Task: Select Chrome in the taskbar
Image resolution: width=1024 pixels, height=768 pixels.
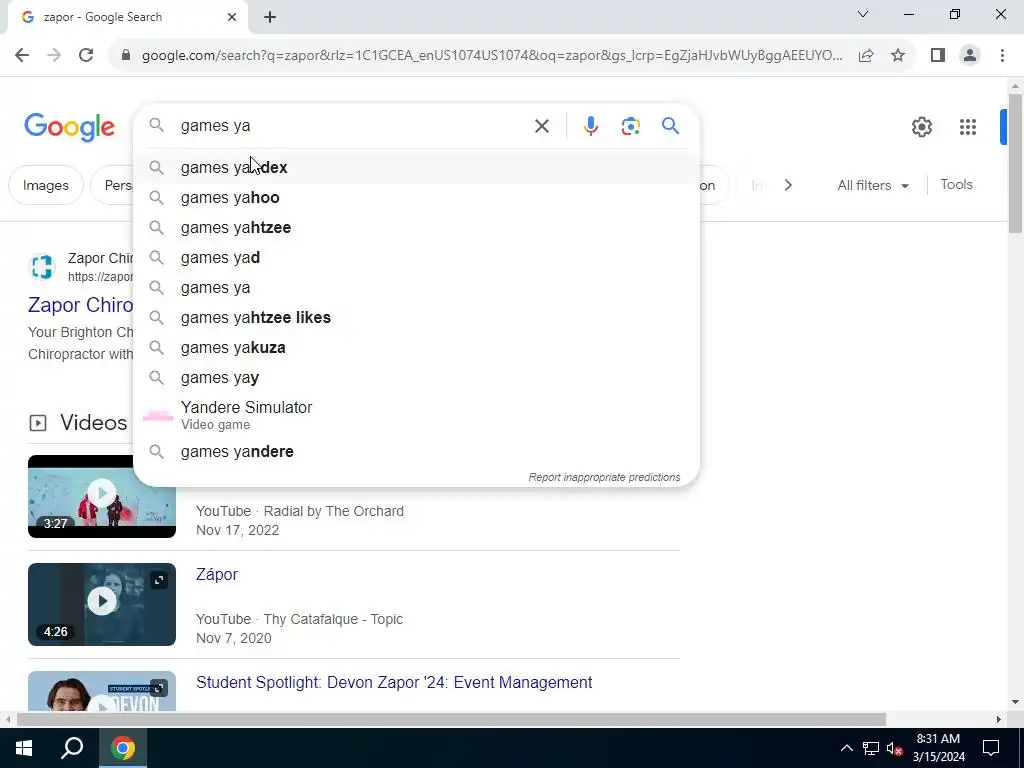Action: pos(122,748)
